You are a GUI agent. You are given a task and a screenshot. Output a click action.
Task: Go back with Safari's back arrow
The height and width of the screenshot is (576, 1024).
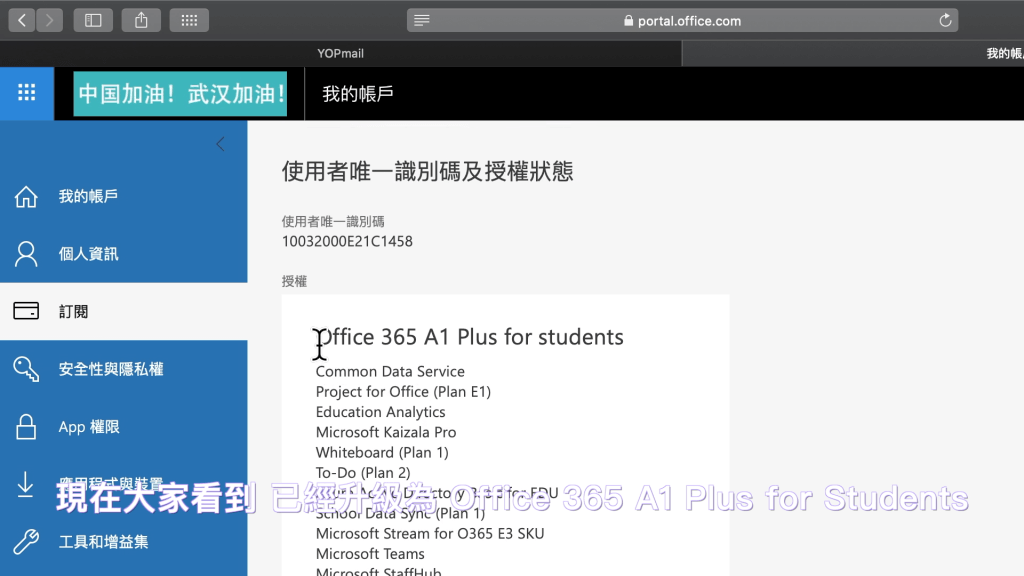pos(22,20)
